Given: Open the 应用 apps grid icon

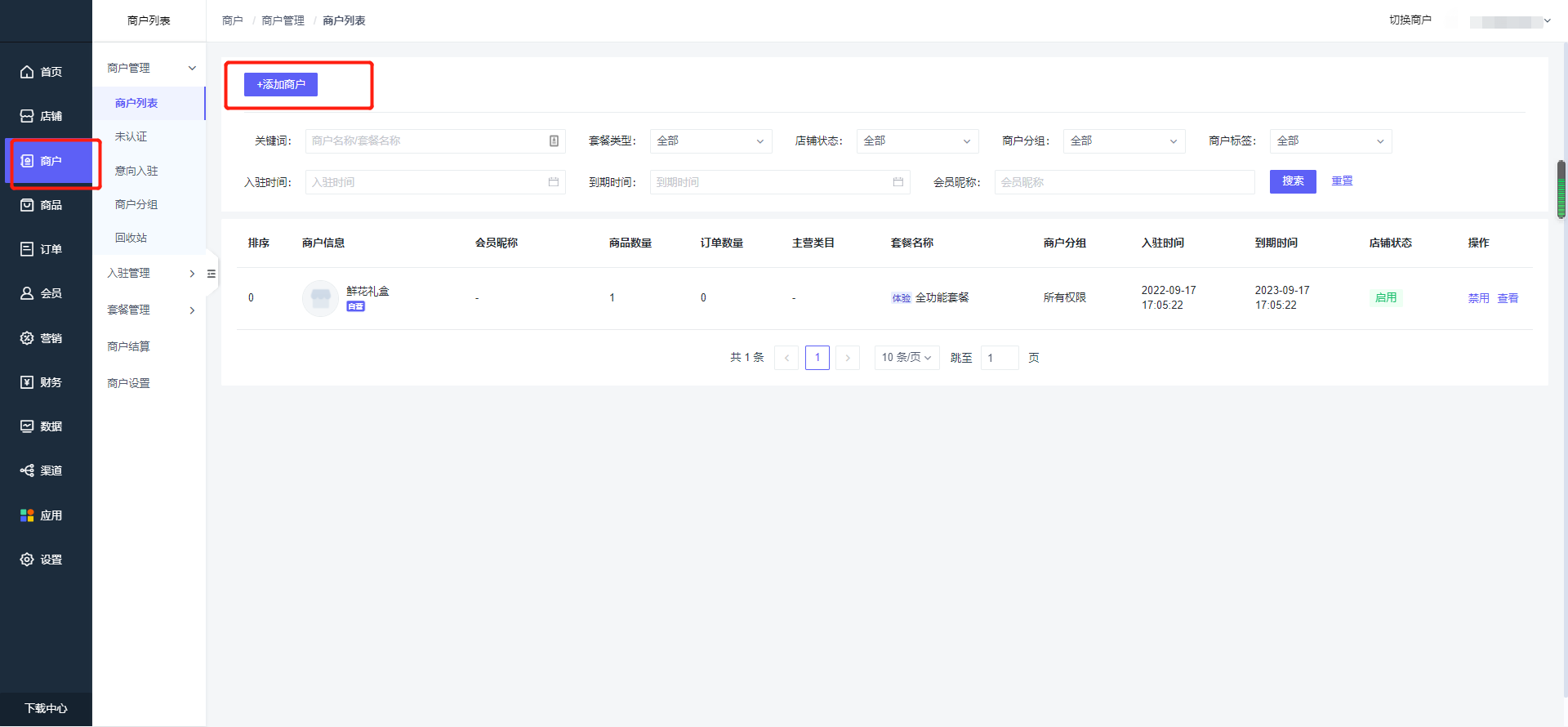Looking at the screenshot, I should tap(27, 515).
